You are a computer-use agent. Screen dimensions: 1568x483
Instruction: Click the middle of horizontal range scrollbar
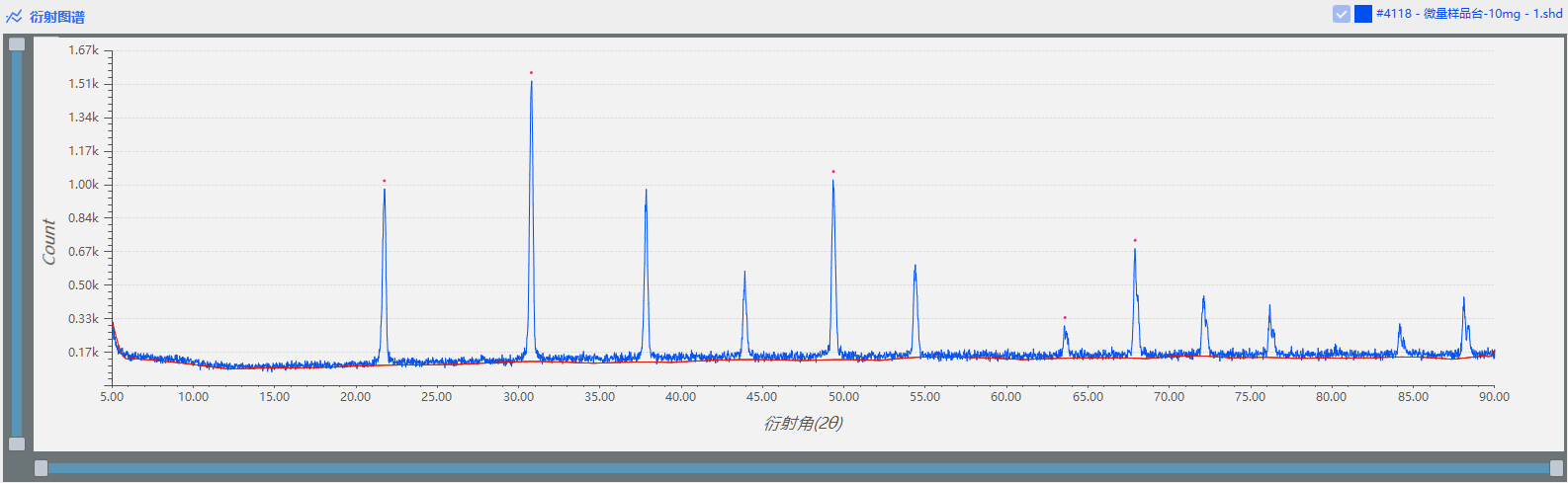pos(799,468)
